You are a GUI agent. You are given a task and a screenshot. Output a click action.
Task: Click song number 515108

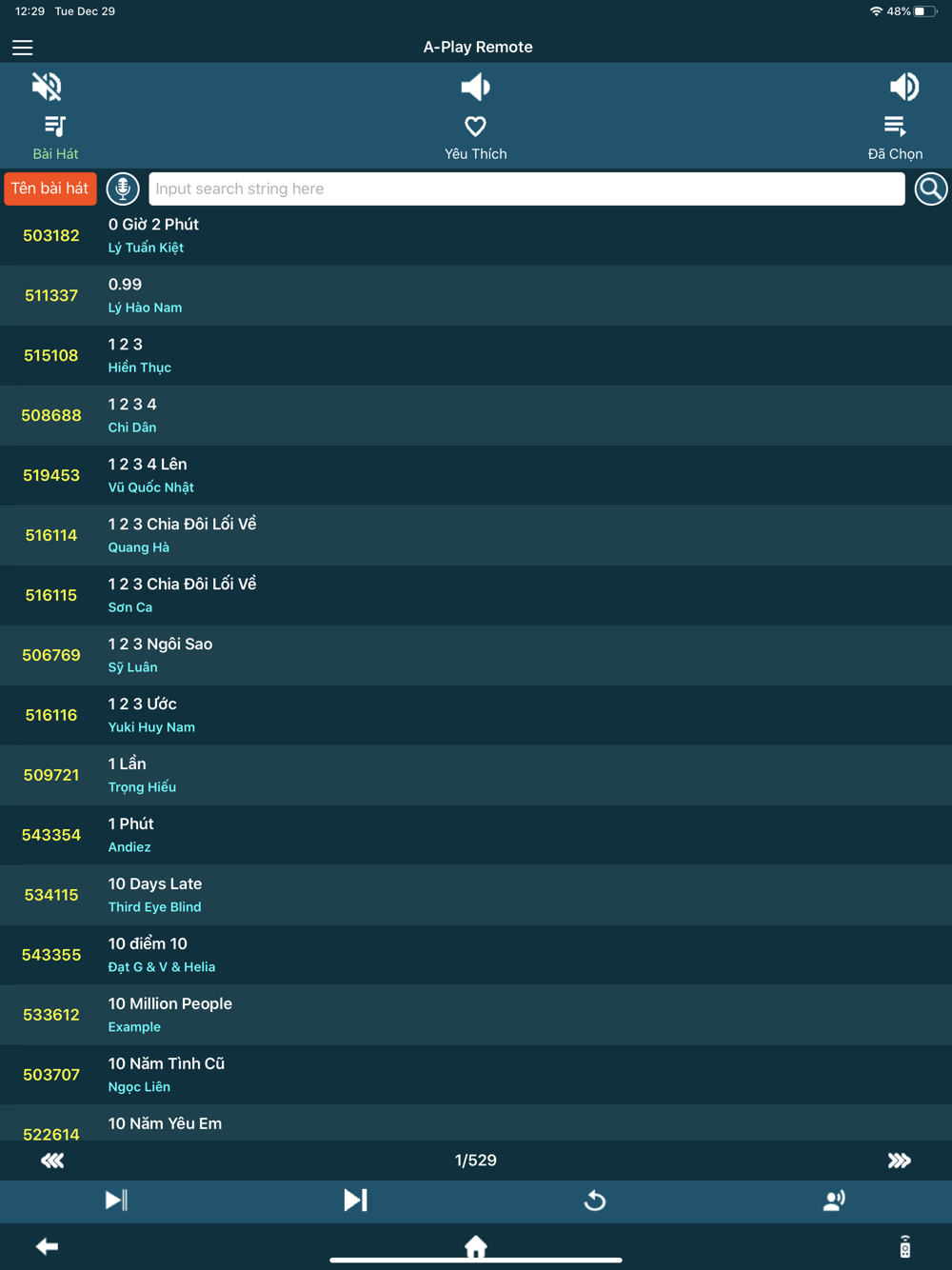point(51,355)
